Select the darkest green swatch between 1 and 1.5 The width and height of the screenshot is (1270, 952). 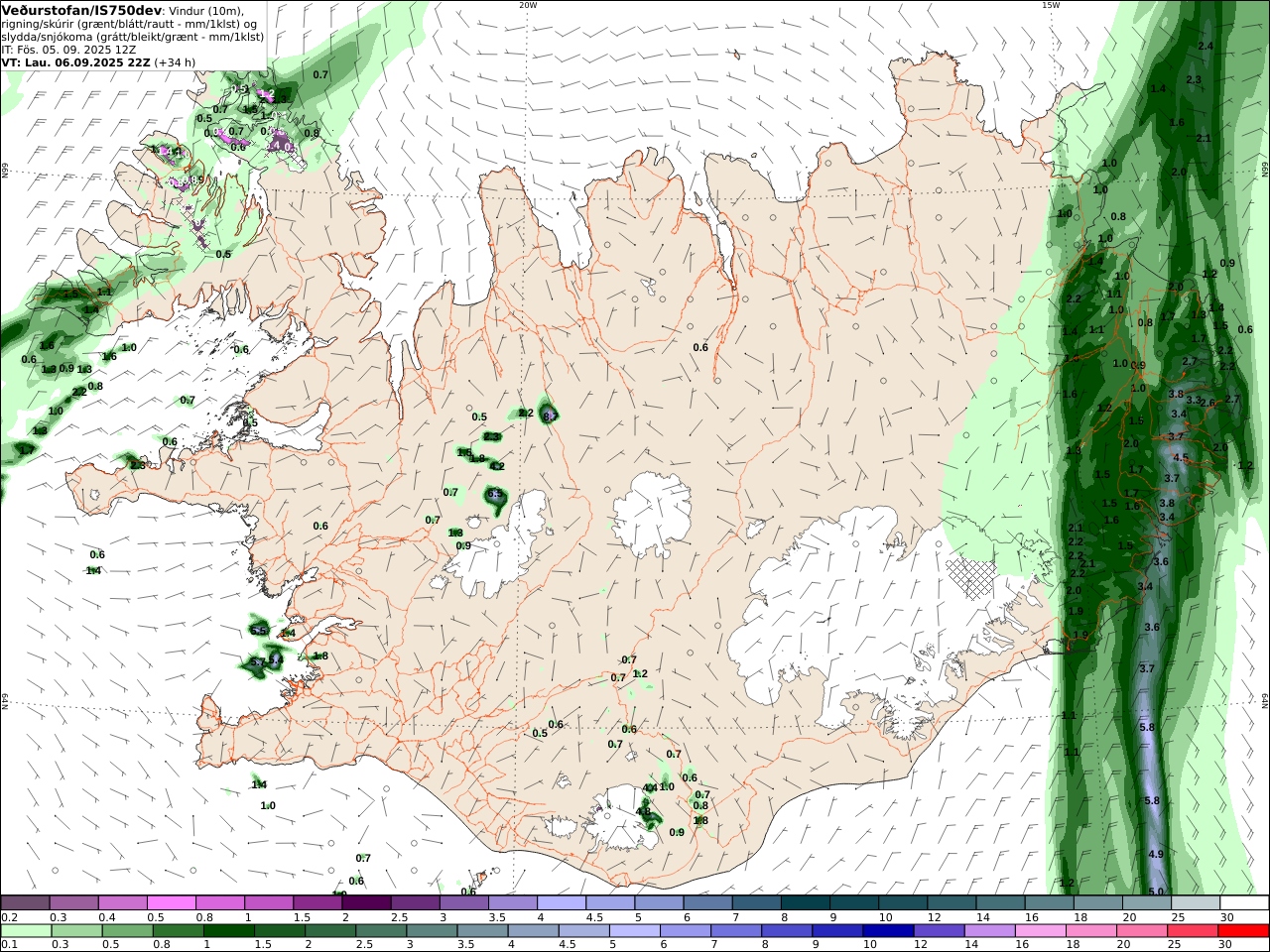point(228,931)
